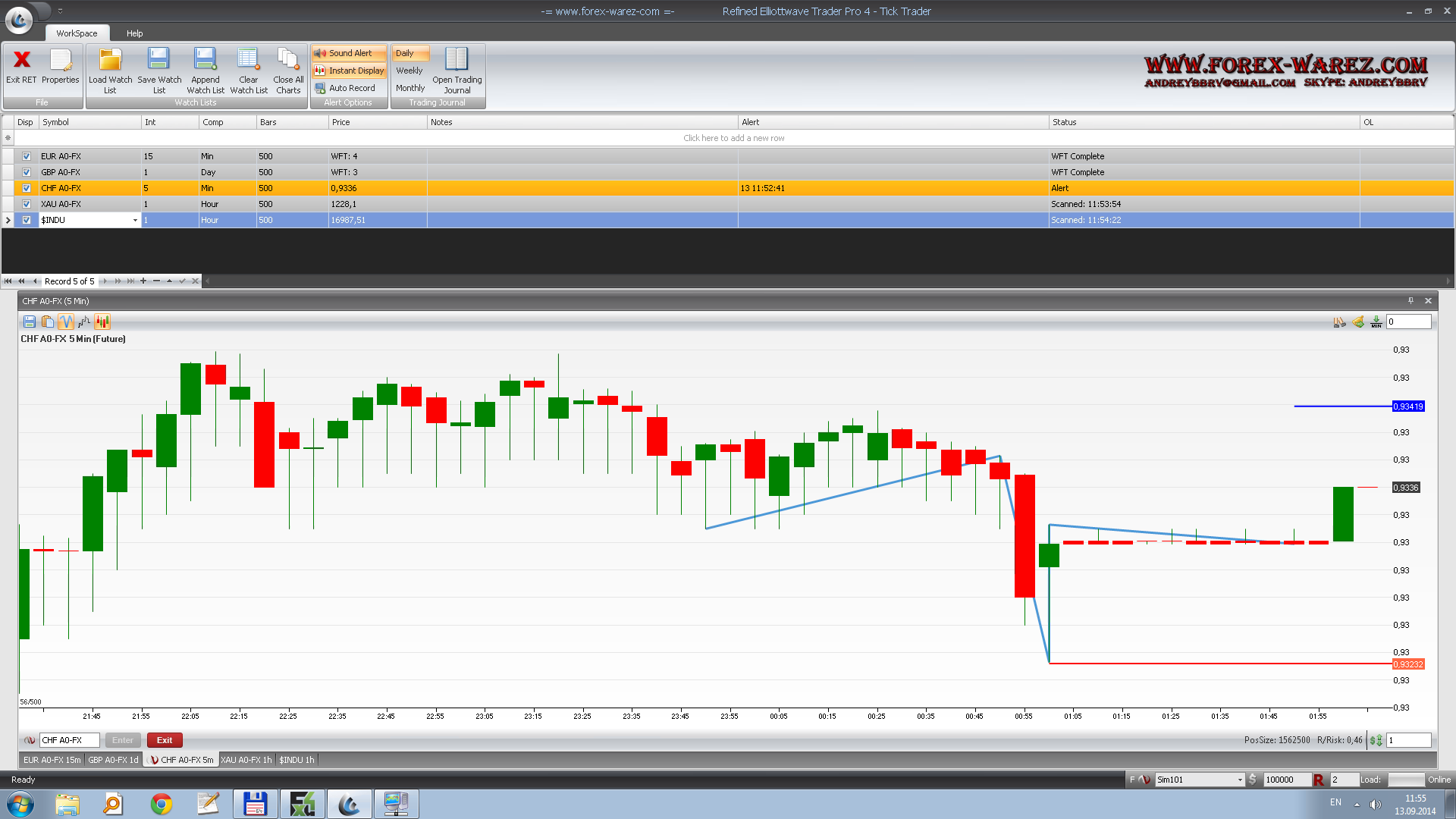Open Trading Journal icon
This screenshot has height=819, width=1456.
tap(457, 61)
